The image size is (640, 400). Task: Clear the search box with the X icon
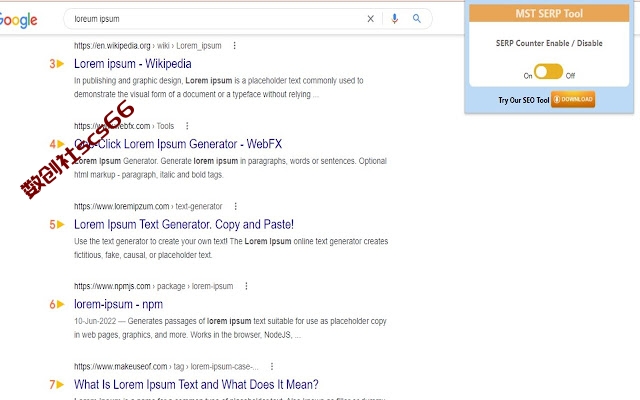[x=370, y=19]
